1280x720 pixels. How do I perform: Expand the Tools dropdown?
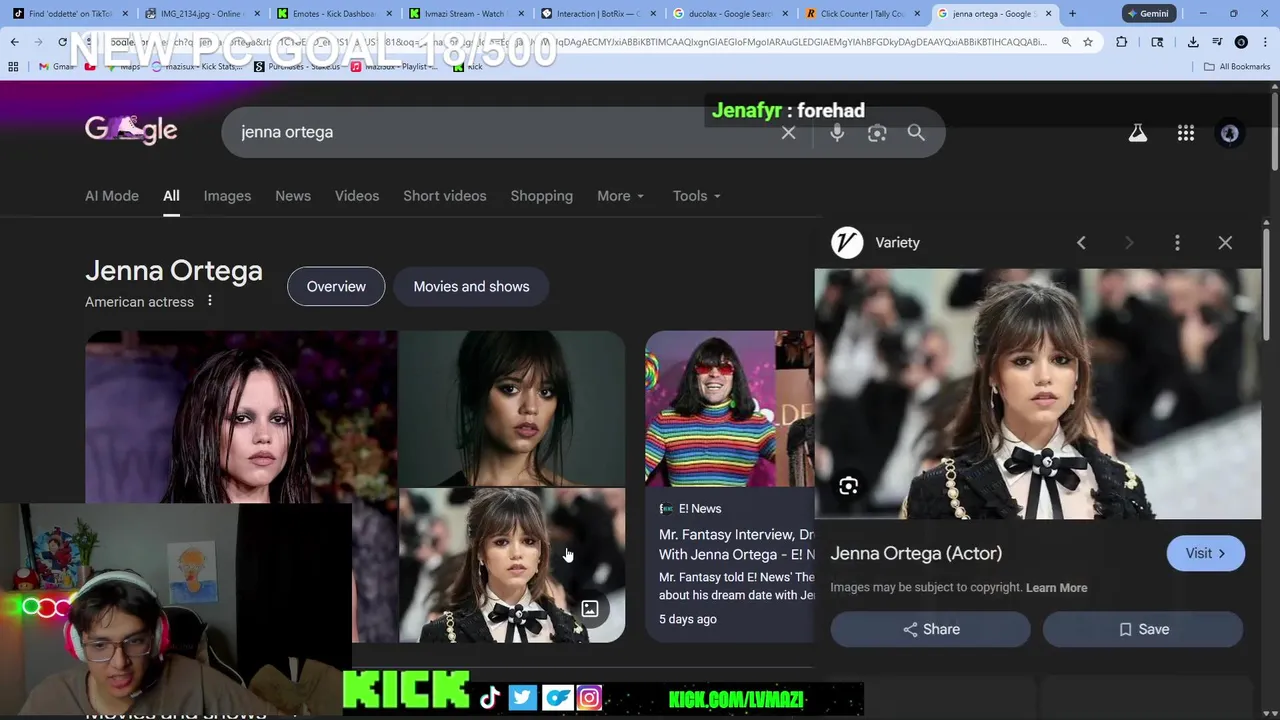pos(696,196)
